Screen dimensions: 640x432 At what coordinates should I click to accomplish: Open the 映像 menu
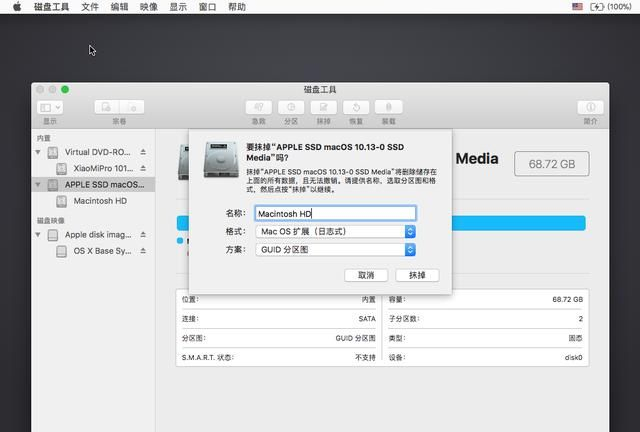point(149,7)
